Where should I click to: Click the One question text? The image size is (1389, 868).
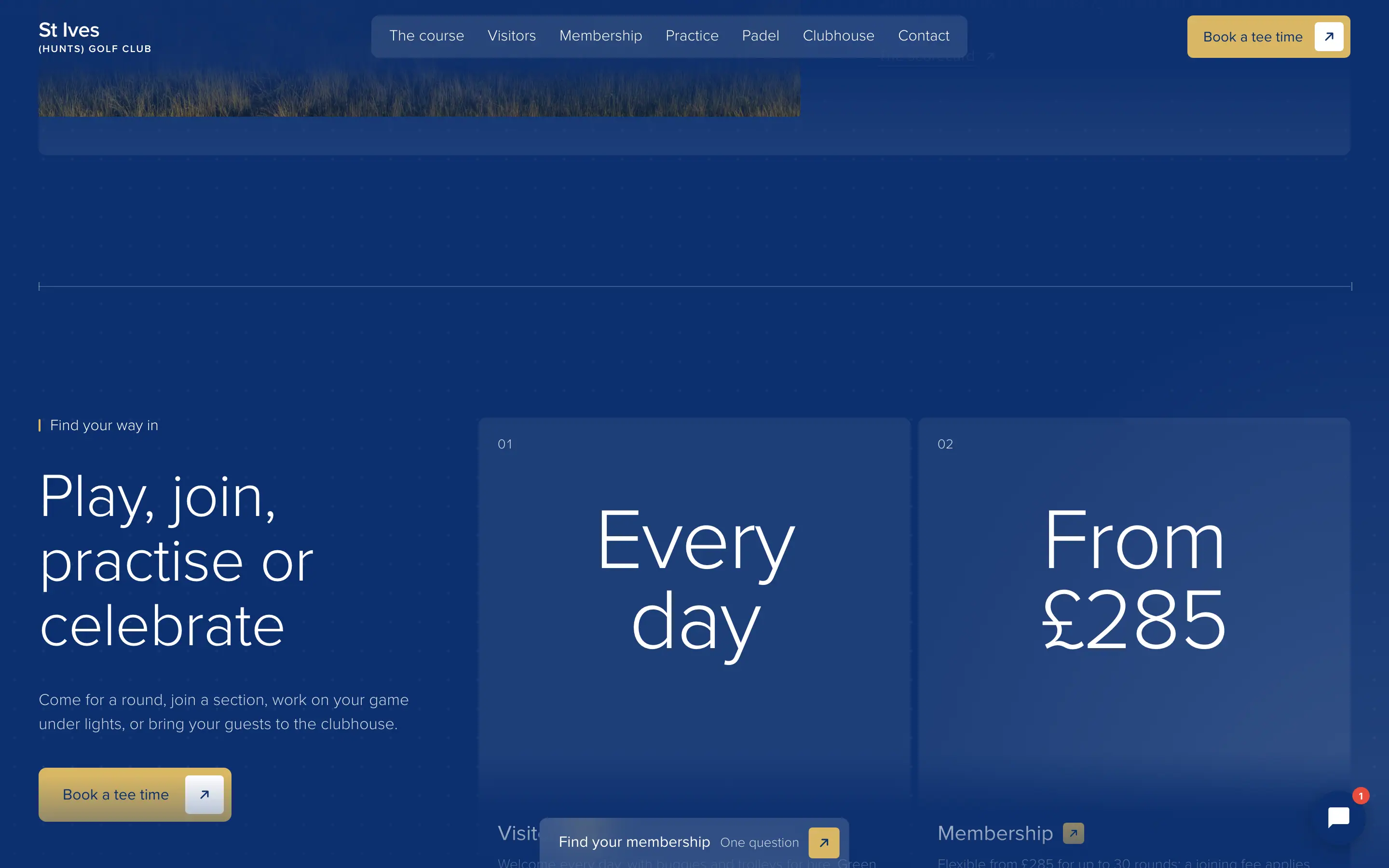pos(759,842)
